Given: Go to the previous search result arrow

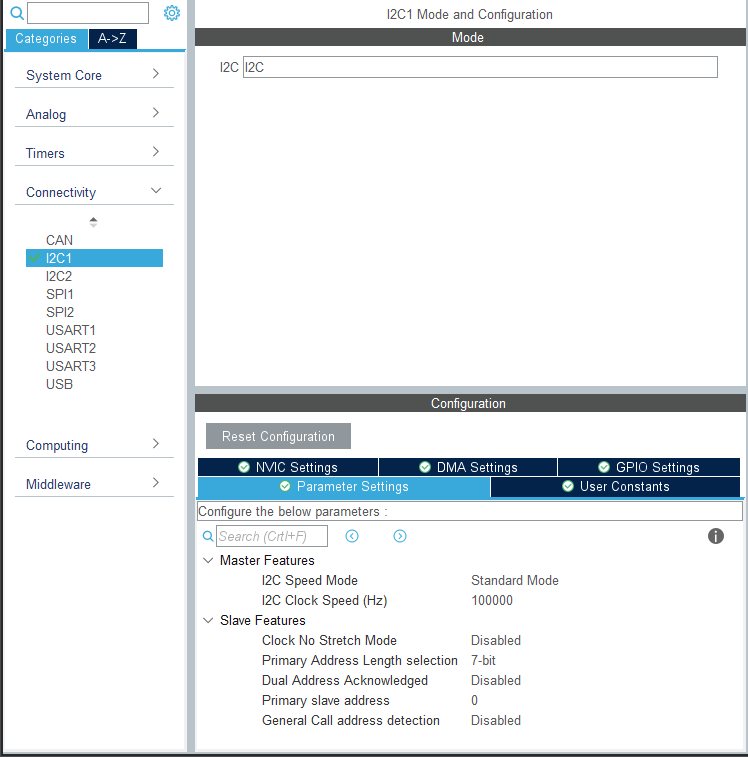Looking at the screenshot, I should [352, 536].
